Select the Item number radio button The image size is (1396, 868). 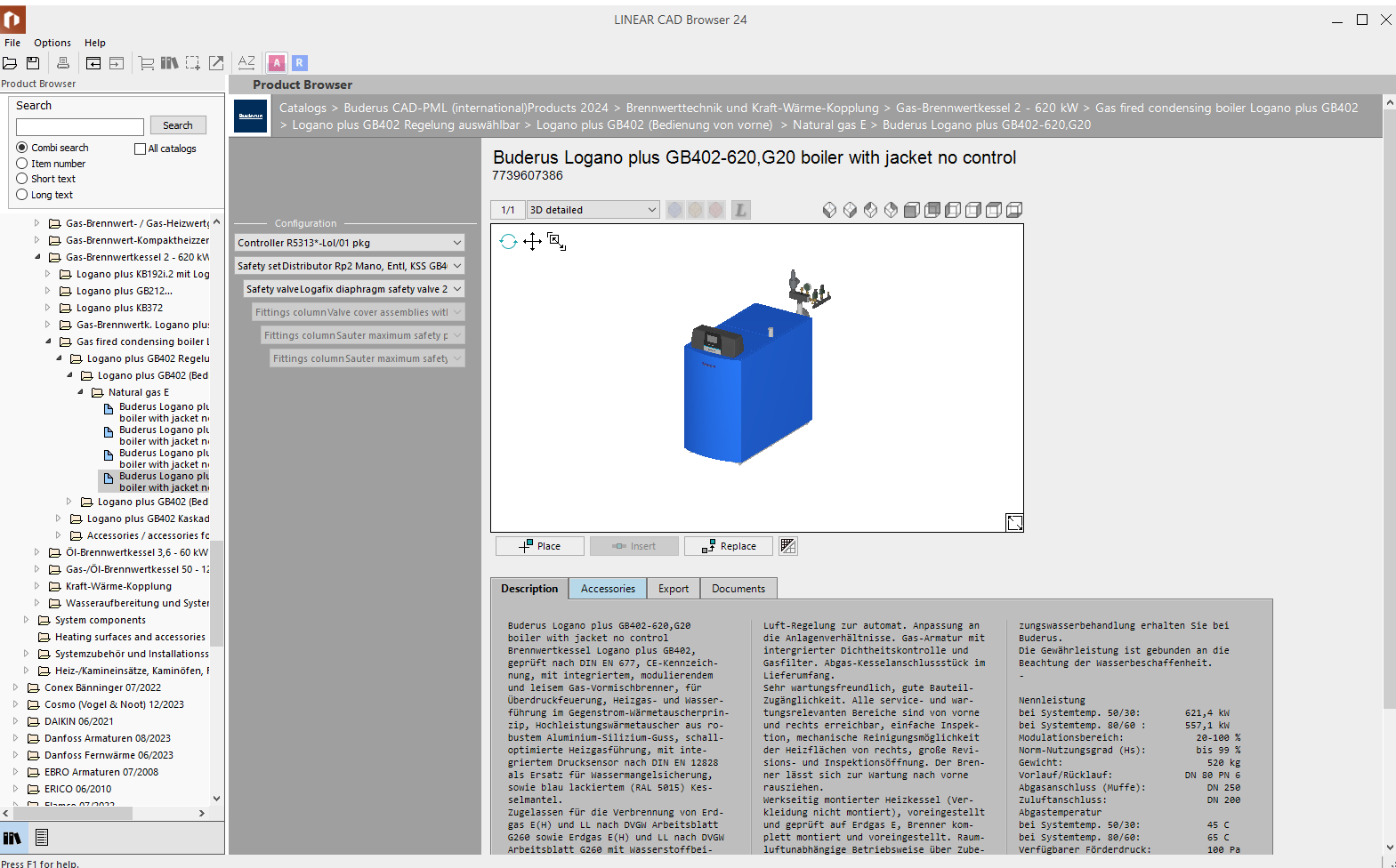[x=22, y=164]
